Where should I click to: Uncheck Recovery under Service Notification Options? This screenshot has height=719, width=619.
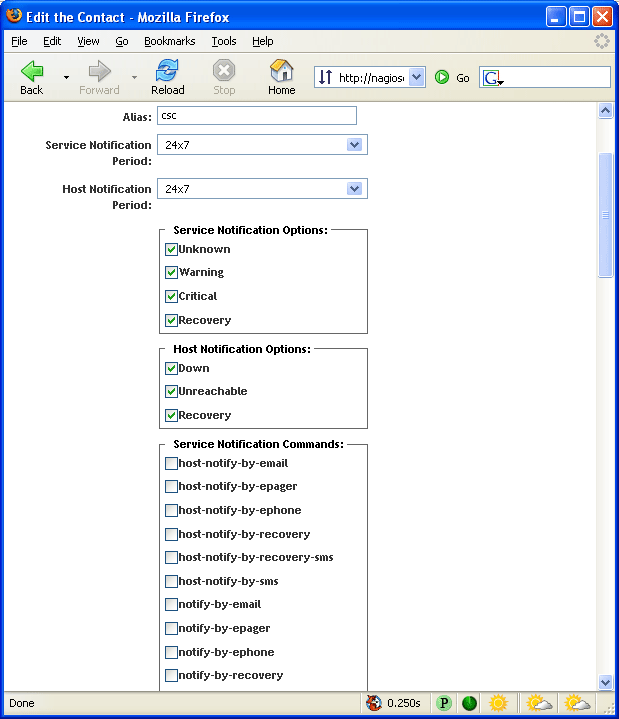(171, 320)
